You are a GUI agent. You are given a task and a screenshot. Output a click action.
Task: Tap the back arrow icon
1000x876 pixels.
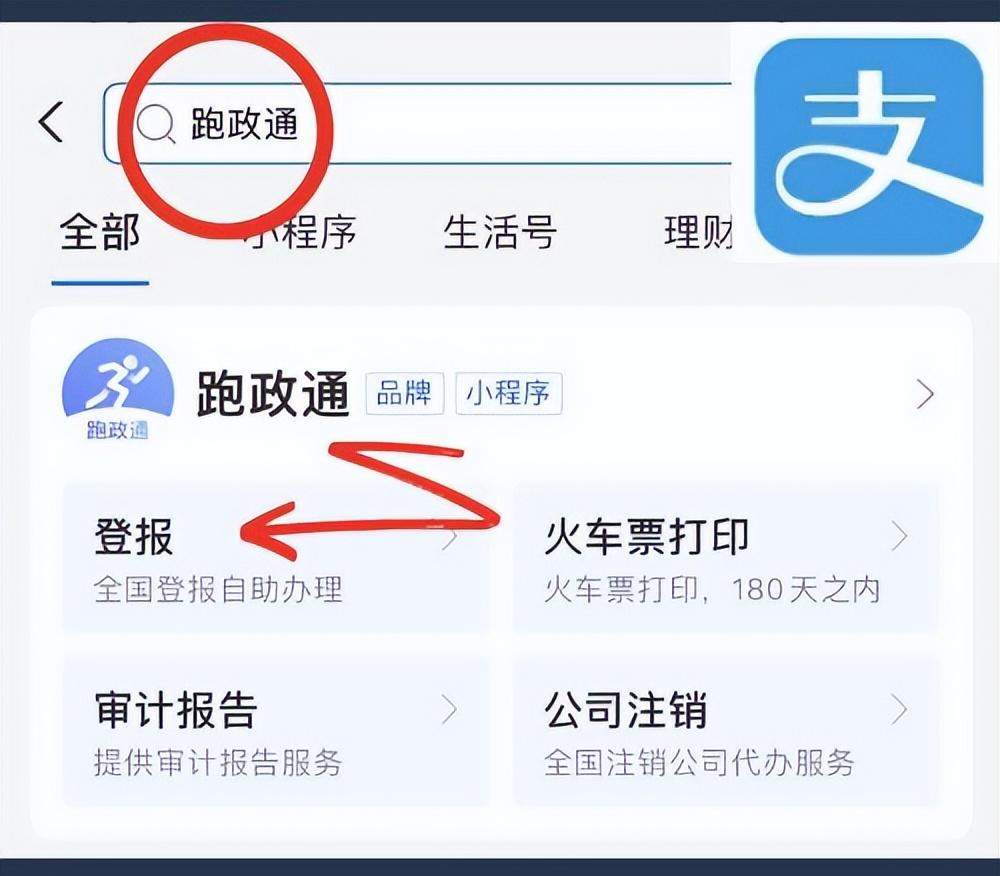point(52,121)
